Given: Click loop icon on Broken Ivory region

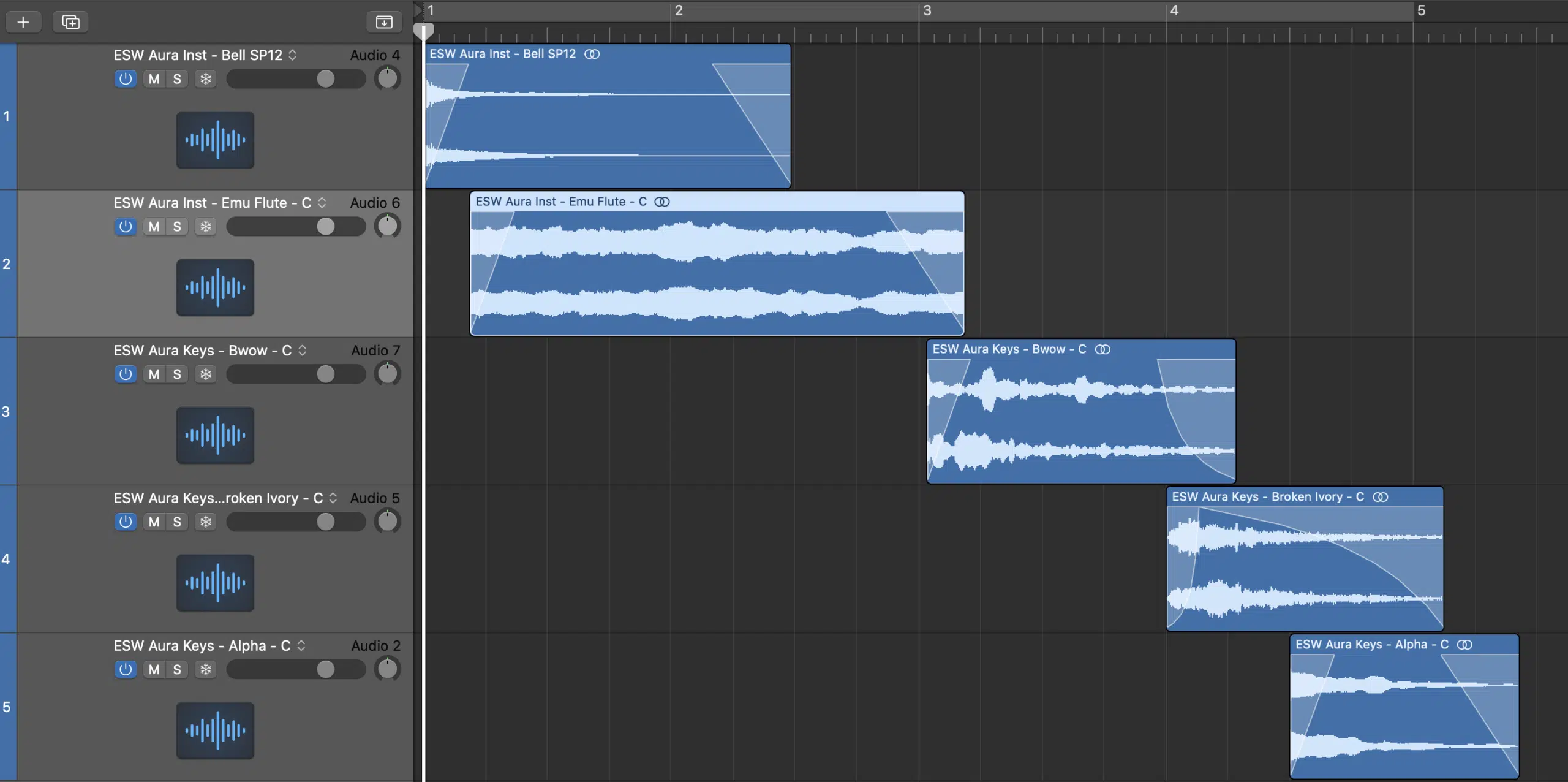Looking at the screenshot, I should tap(1381, 497).
